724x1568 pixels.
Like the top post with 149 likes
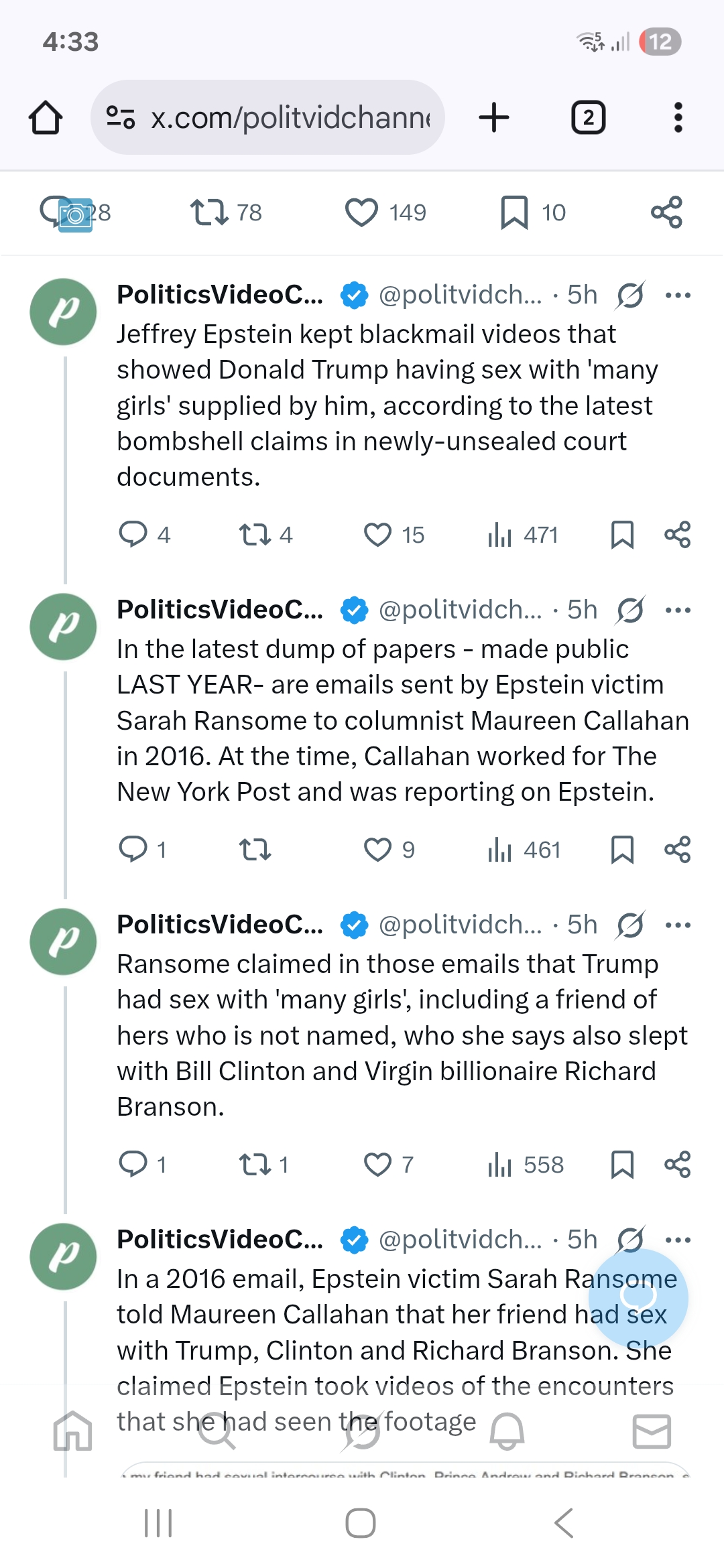pos(362,212)
